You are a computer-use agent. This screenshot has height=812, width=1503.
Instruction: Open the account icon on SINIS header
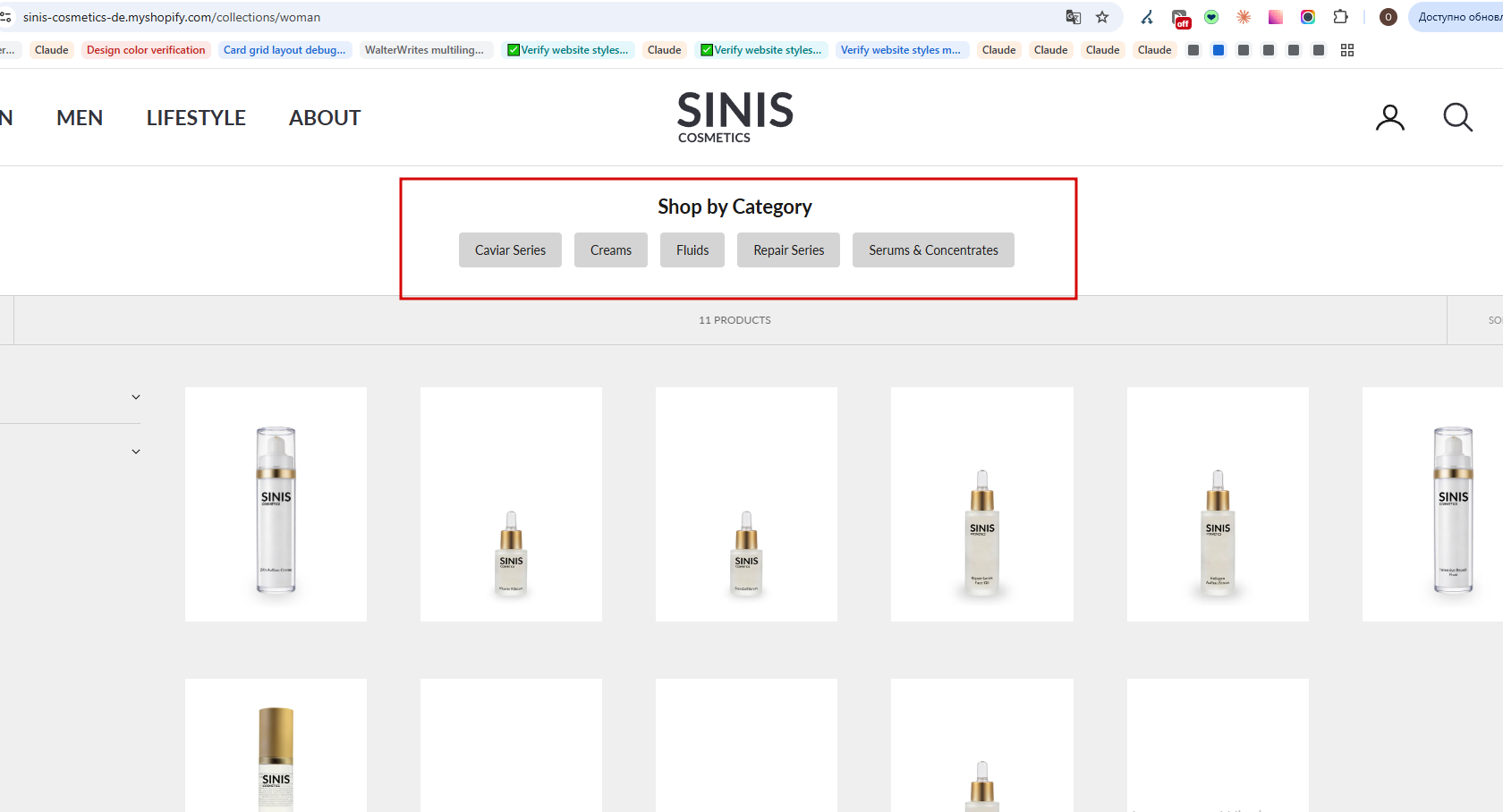coord(1390,117)
